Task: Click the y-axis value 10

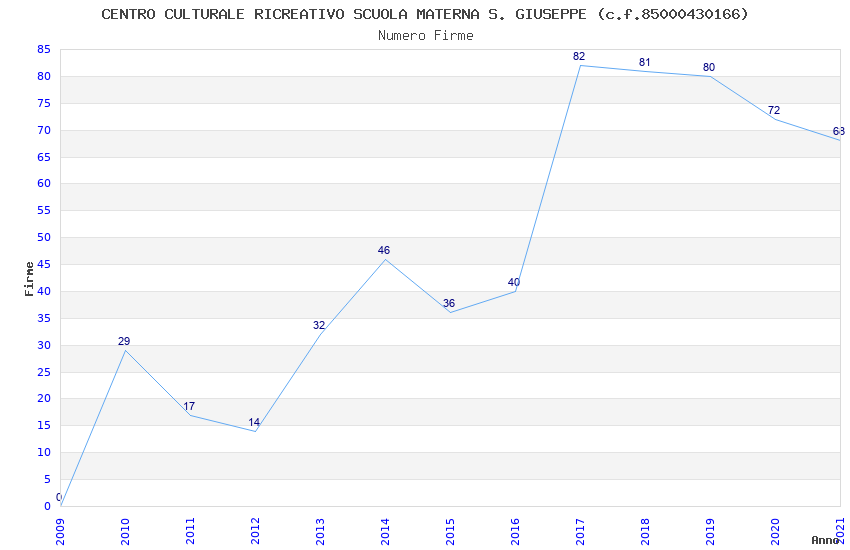Action: click(x=44, y=452)
